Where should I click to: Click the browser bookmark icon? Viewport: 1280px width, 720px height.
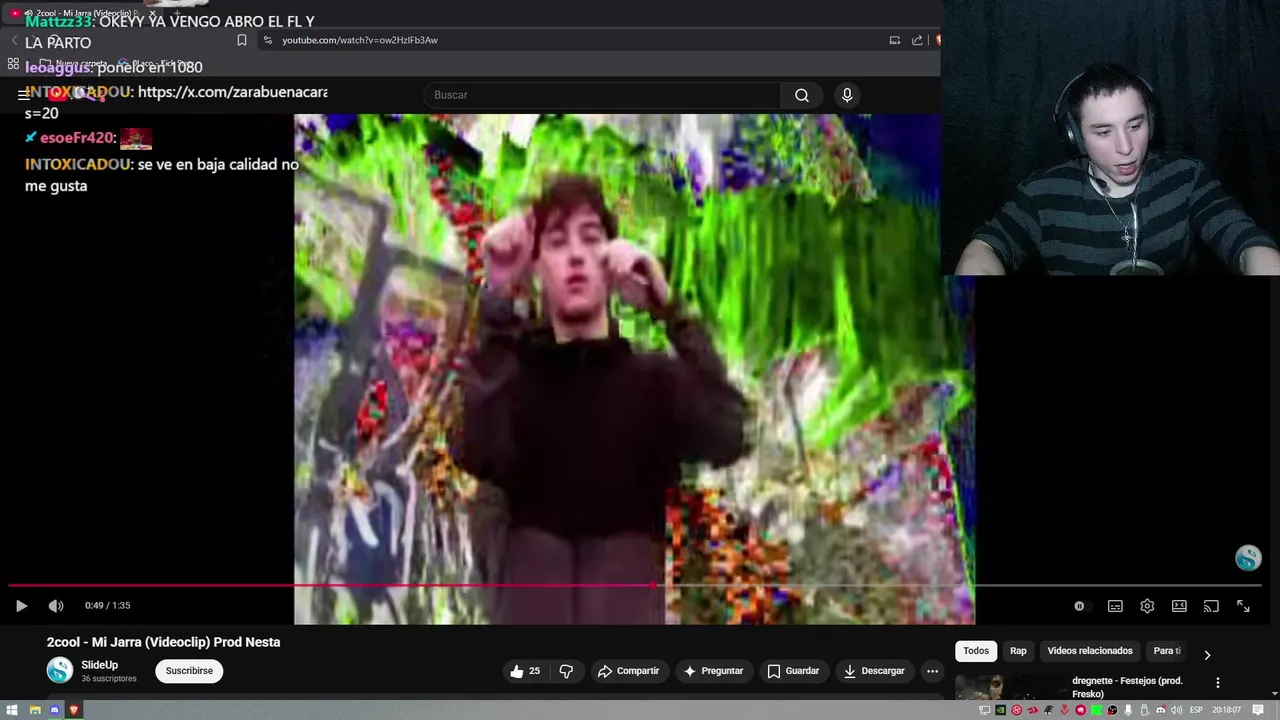coord(241,40)
